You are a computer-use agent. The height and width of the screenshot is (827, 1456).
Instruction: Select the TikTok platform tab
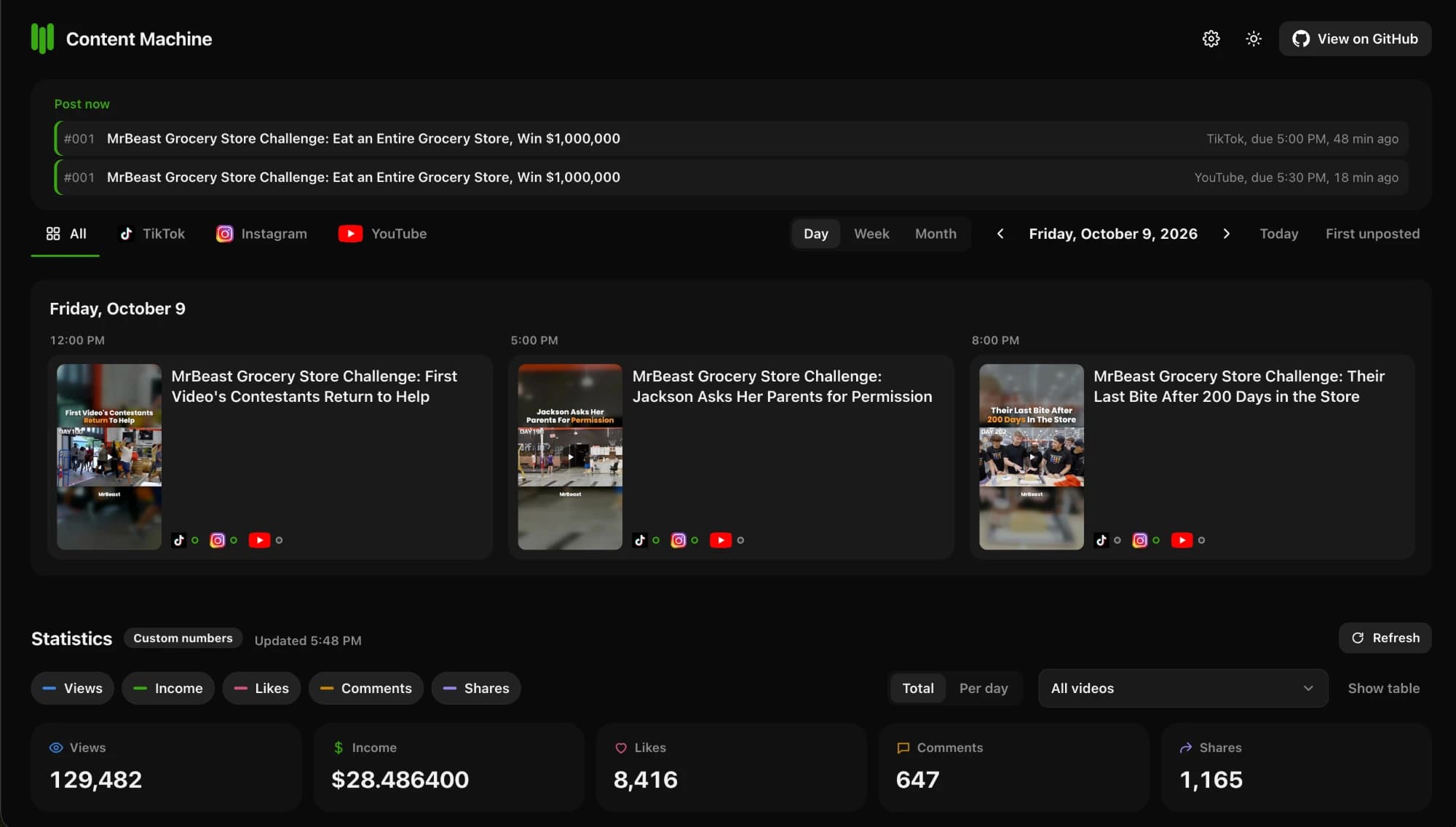click(152, 234)
